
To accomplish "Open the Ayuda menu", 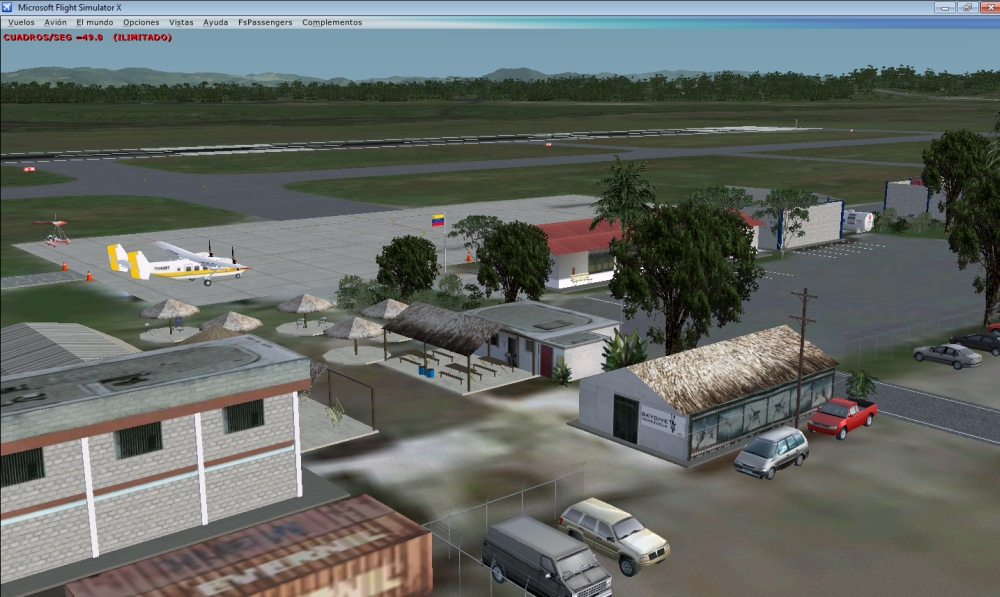I will tap(216, 22).
